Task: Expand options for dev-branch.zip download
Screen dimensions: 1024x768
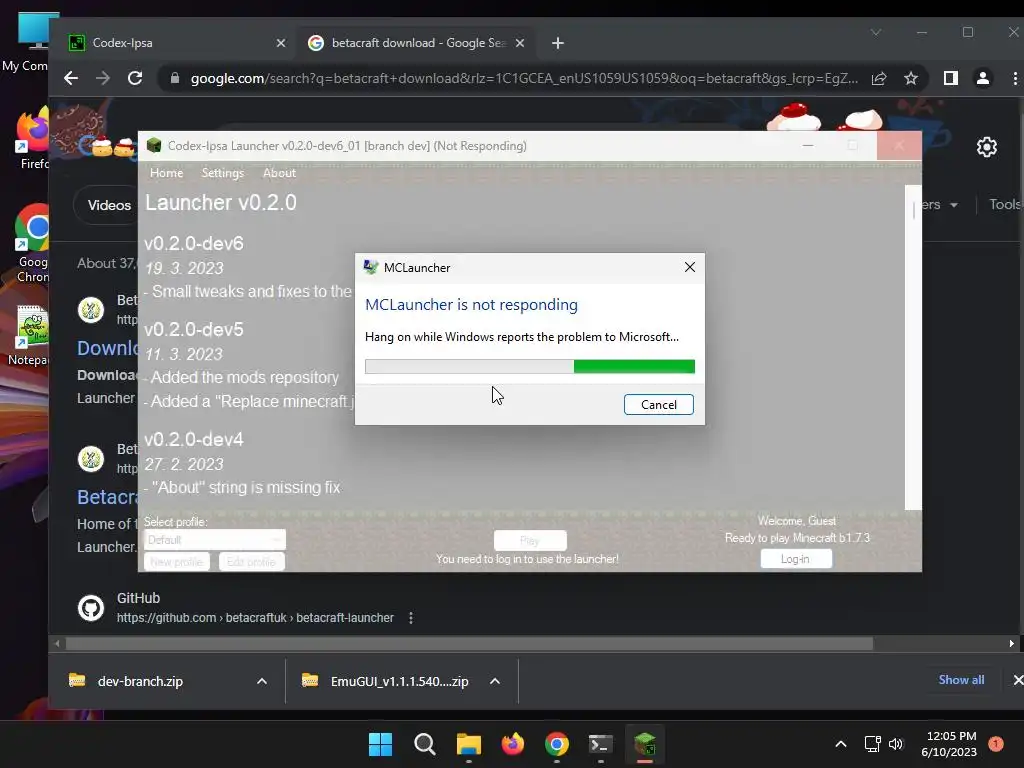Action: [262, 681]
